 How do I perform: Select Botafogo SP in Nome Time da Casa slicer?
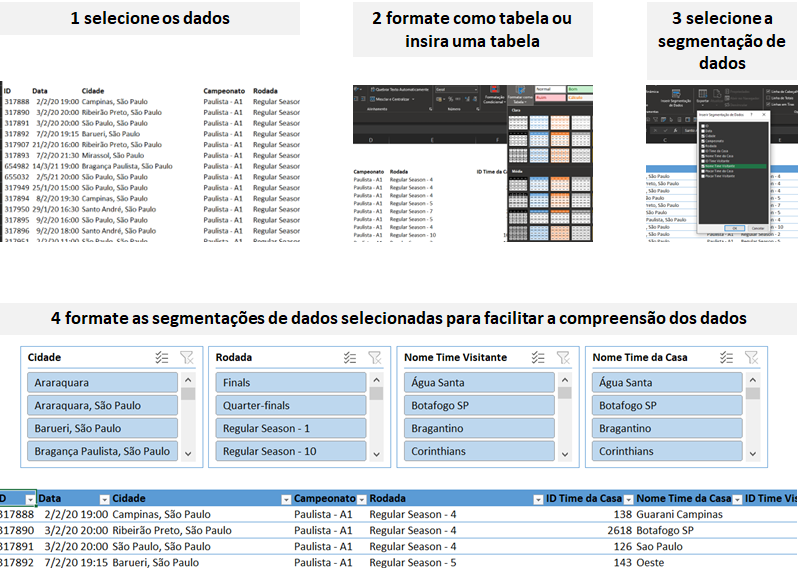[667, 406]
